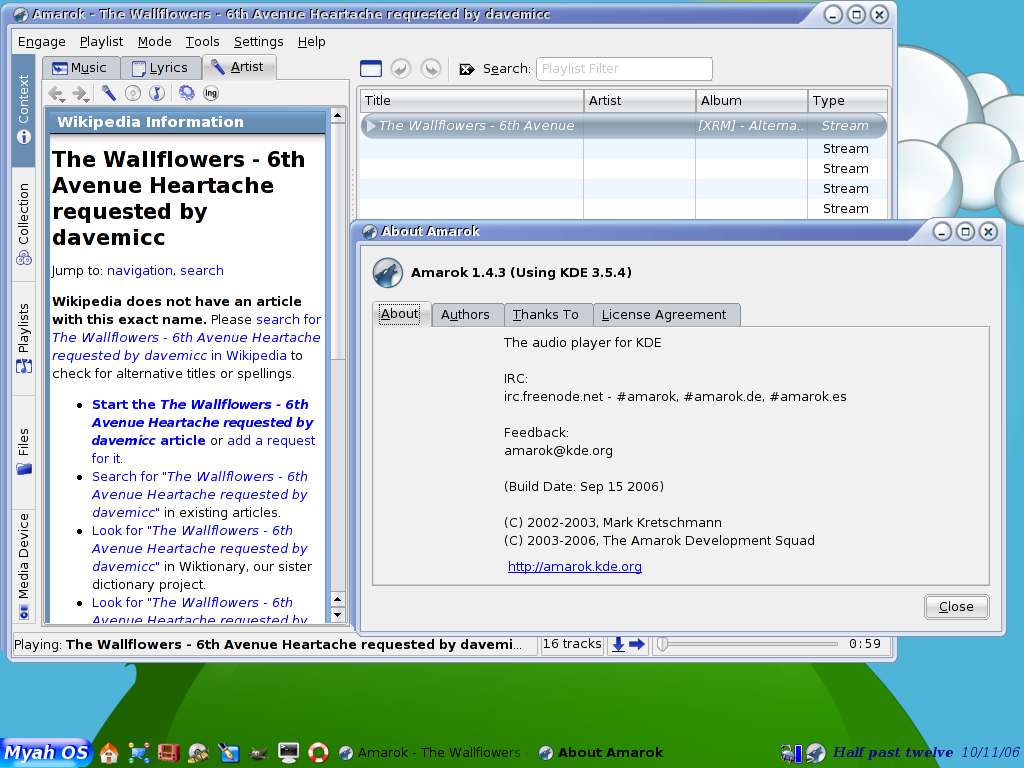
Task: Click the 'add a request' link
Action: [271, 440]
